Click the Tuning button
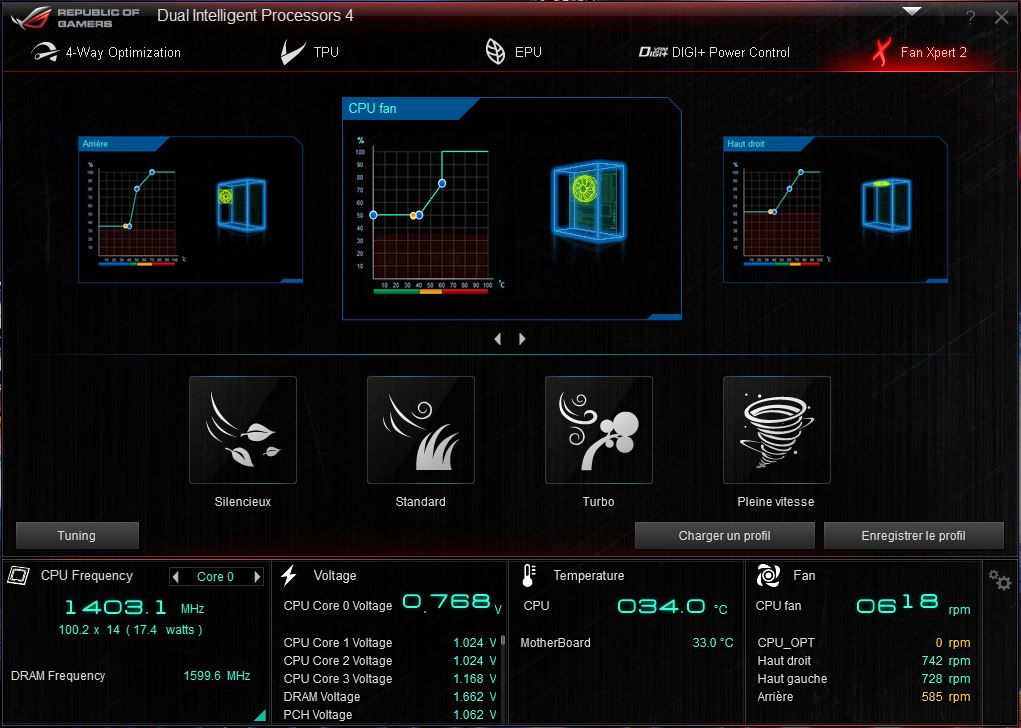Viewport: 1021px width, 728px height. 77,535
